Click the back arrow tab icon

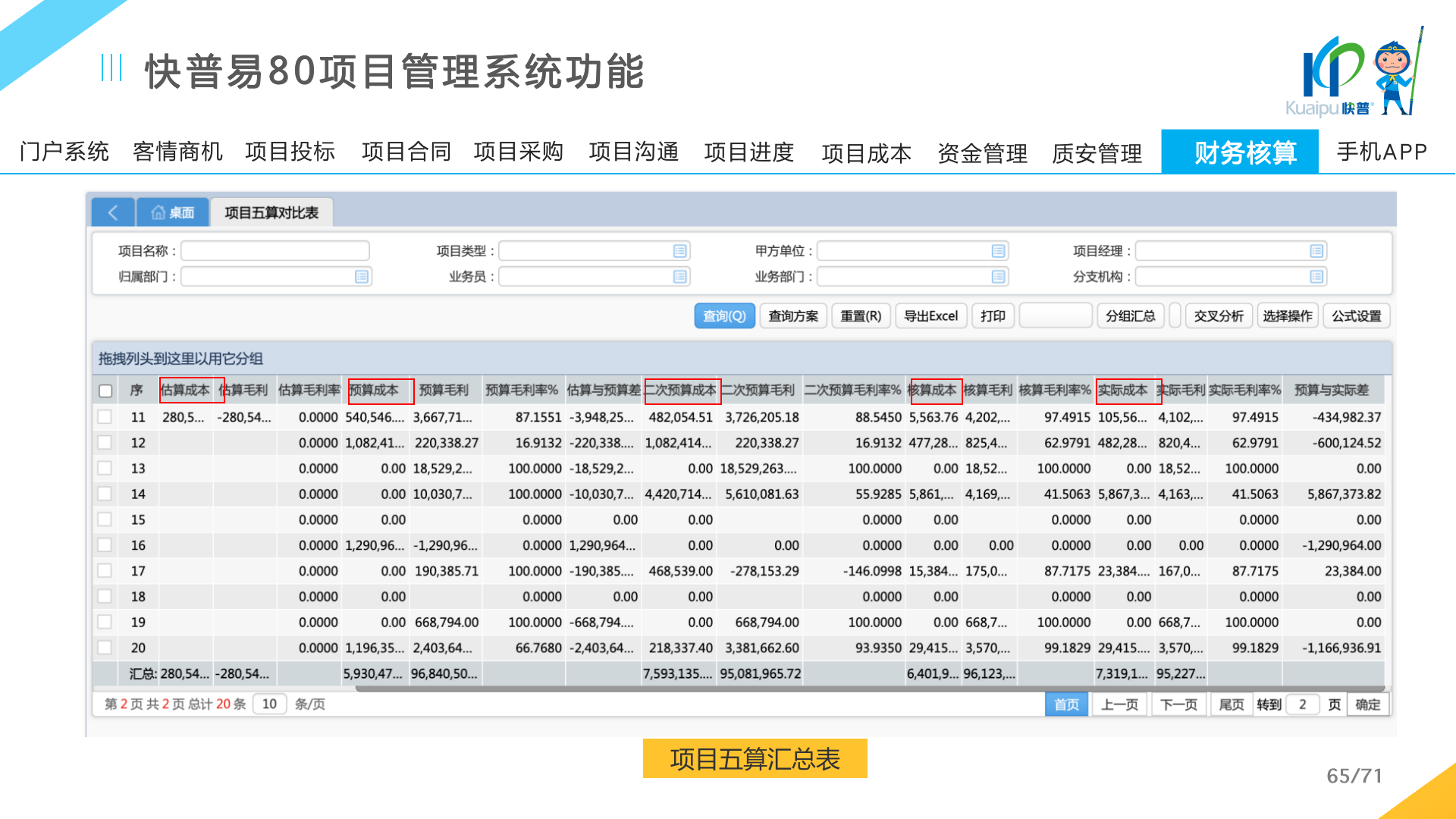coord(113,212)
